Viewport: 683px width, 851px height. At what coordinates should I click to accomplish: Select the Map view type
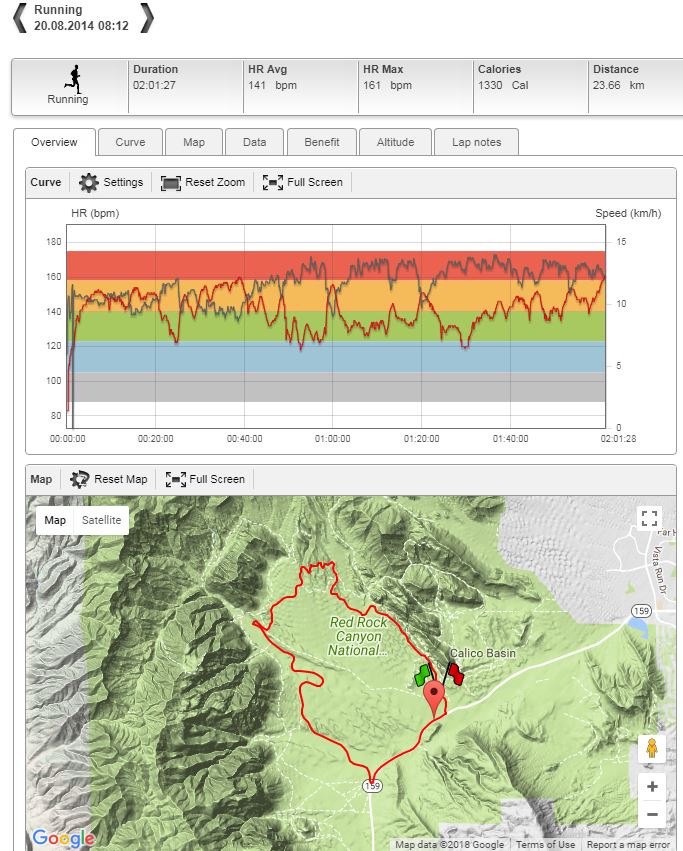coord(55,520)
